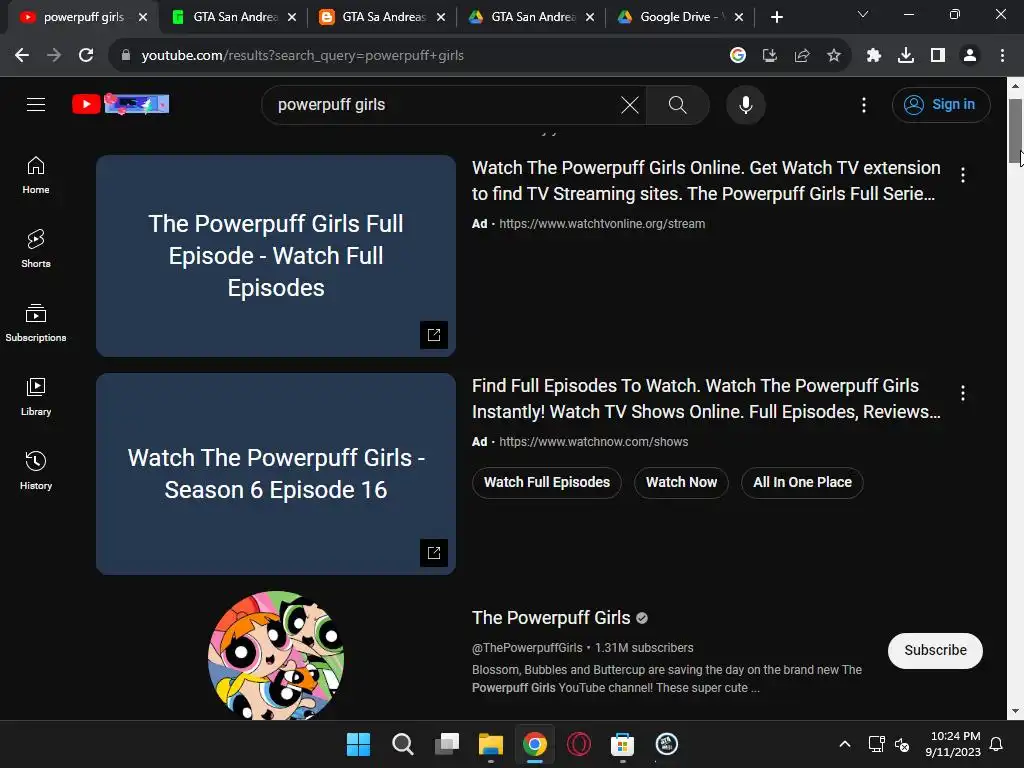Toggle the Chrome side panel
This screenshot has width=1024, height=768.
point(938,56)
